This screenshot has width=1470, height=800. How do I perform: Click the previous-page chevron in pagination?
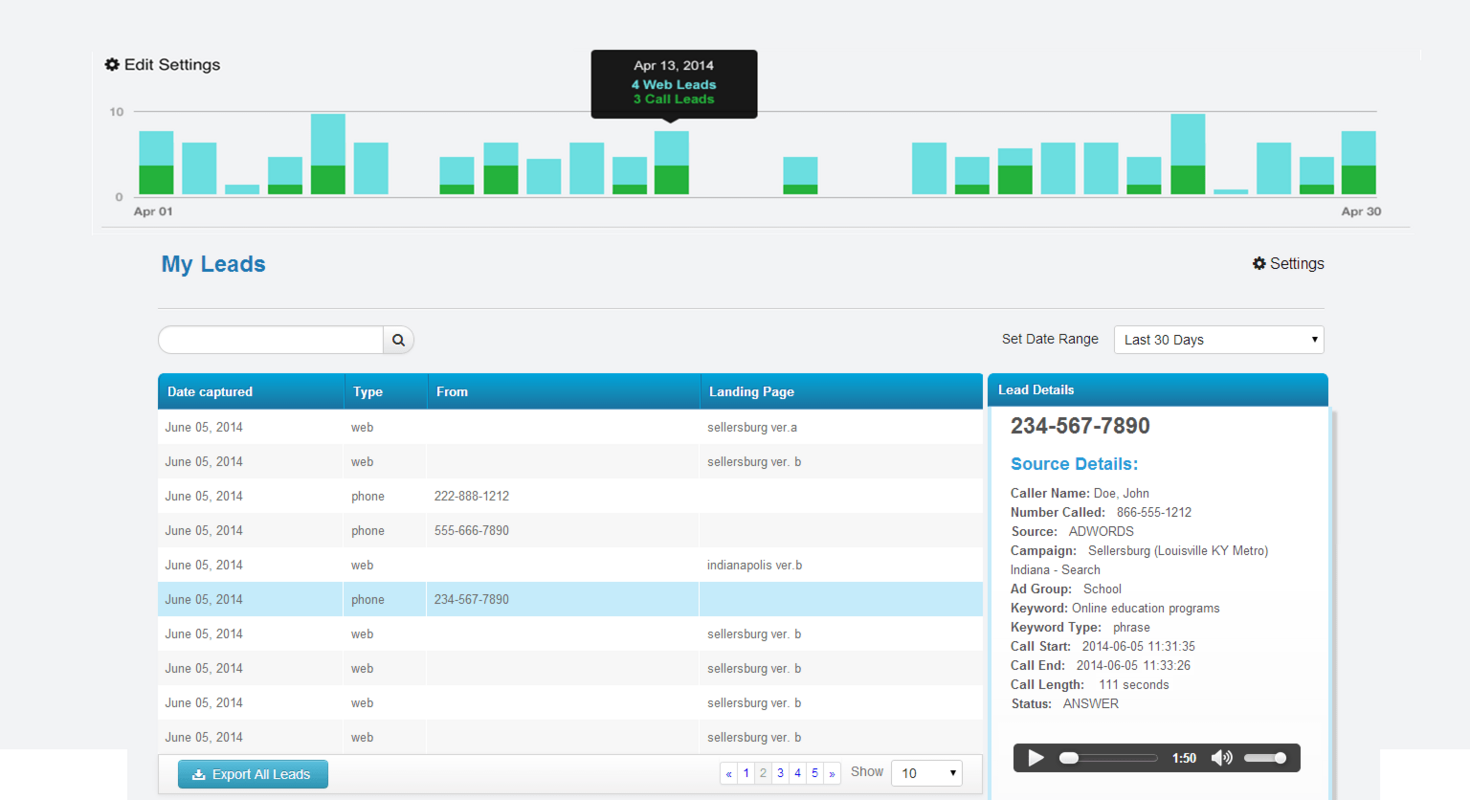[x=728, y=773]
